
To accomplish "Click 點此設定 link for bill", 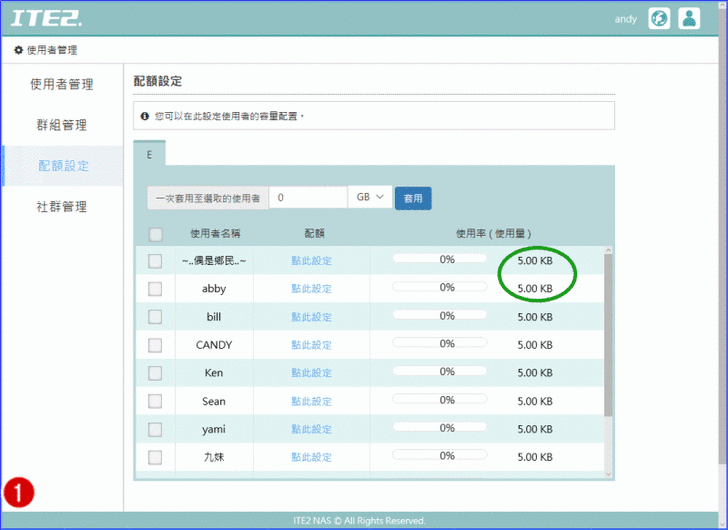I will pyautogui.click(x=311, y=317).
